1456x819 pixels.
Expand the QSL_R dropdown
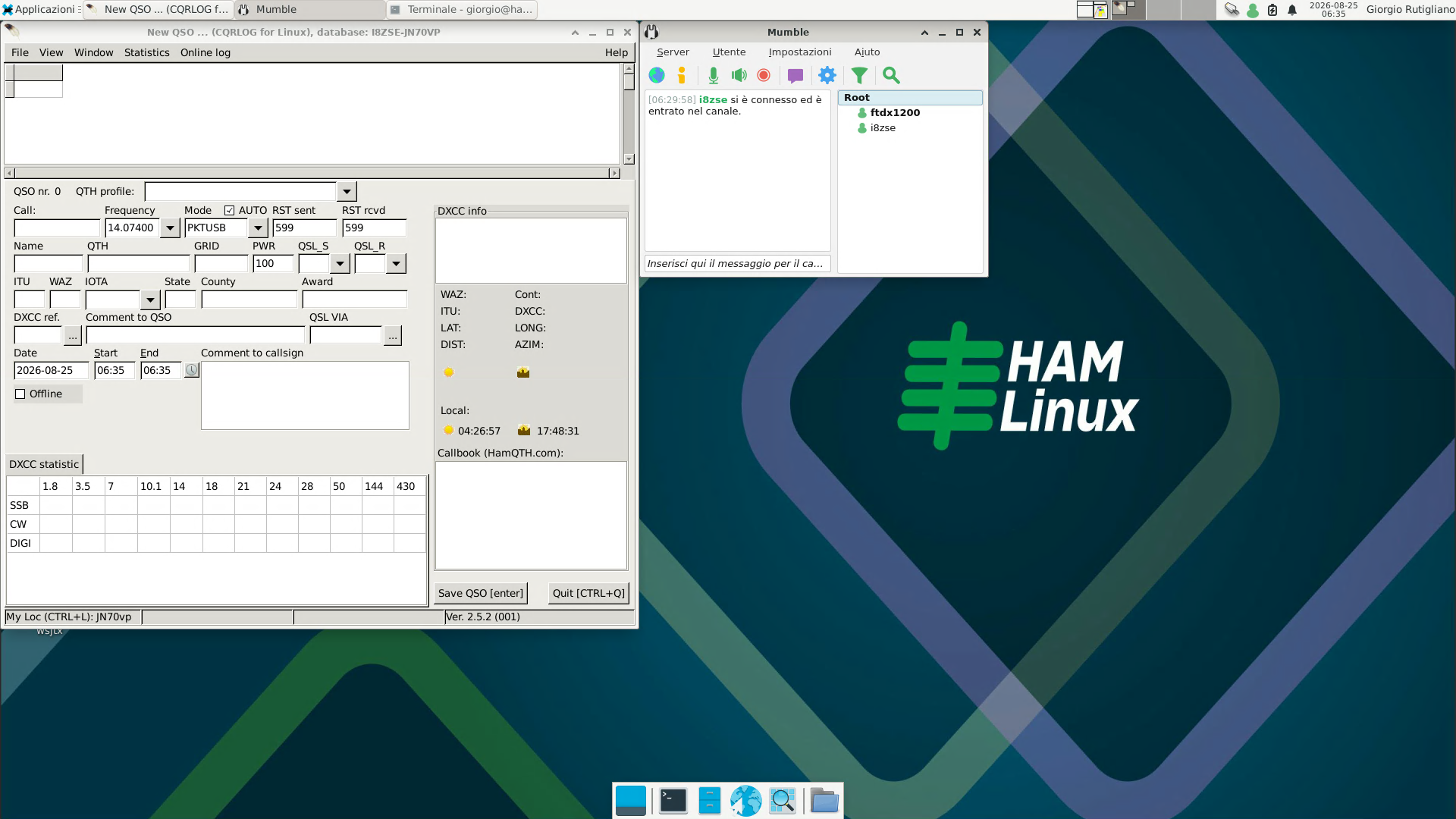pyautogui.click(x=396, y=263)
